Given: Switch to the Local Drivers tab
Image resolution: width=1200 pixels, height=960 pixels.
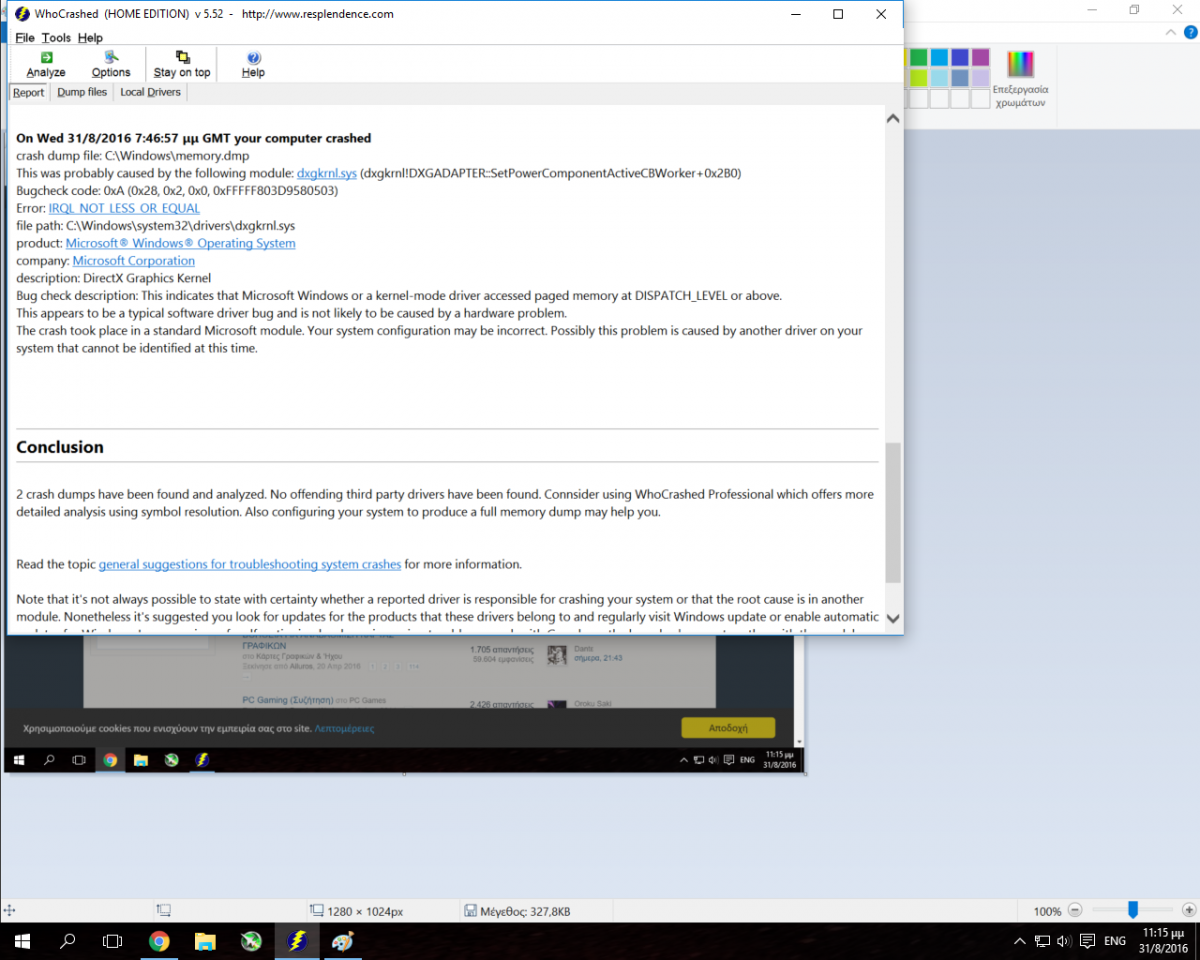Looking at the screenshot, I should 150,92.
